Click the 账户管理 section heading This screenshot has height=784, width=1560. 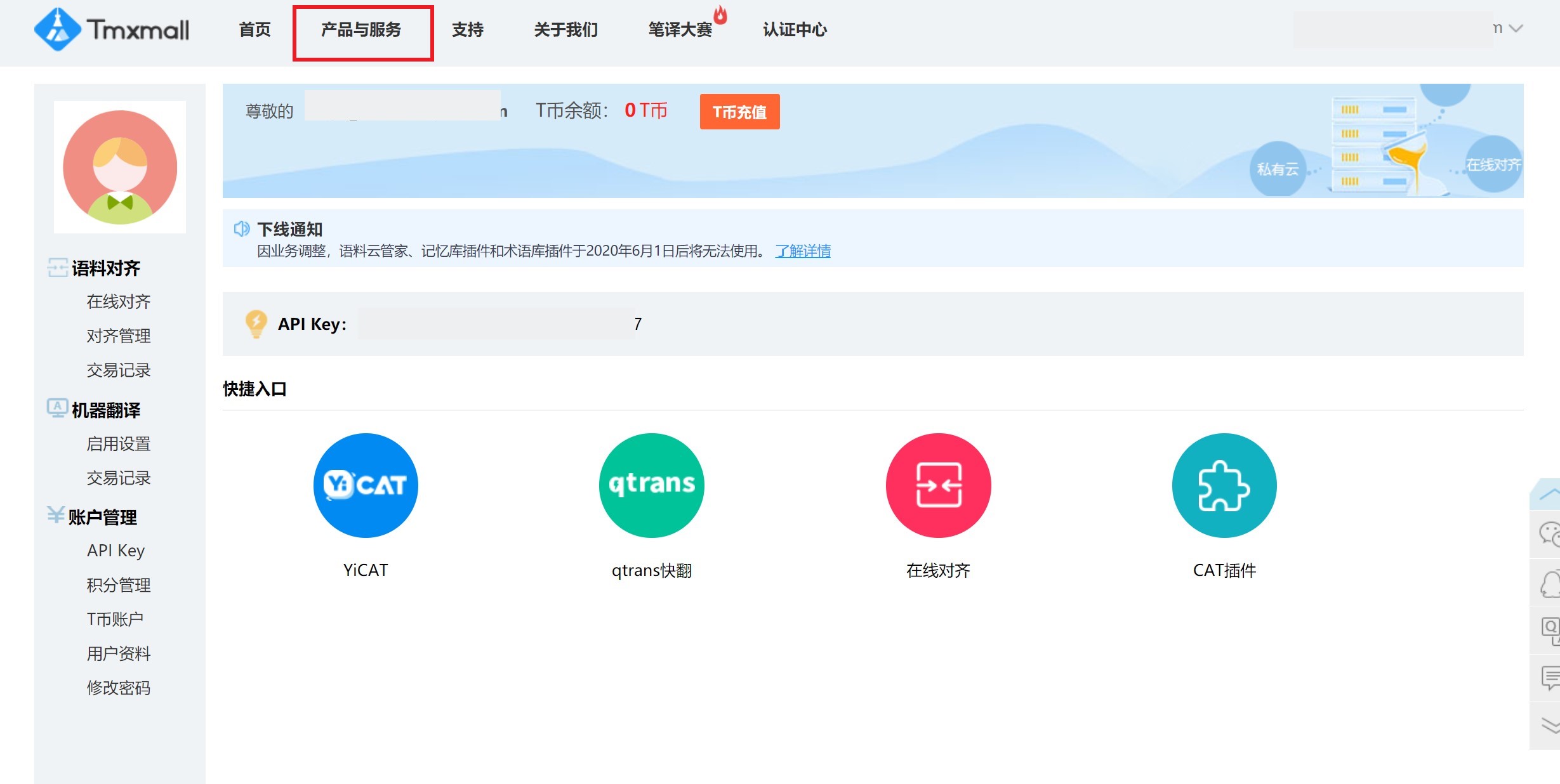point(102,518)
